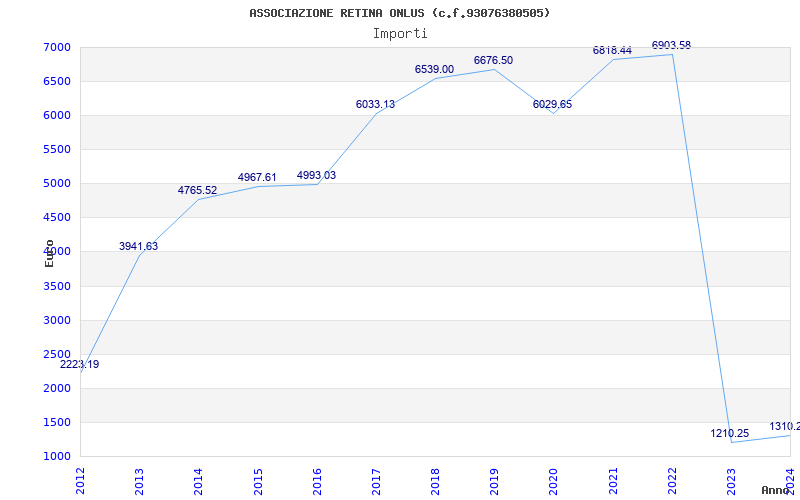The width and height of the screenshot is (800, 500).
Task: Click x-axis year 2013
Action: 139,481
